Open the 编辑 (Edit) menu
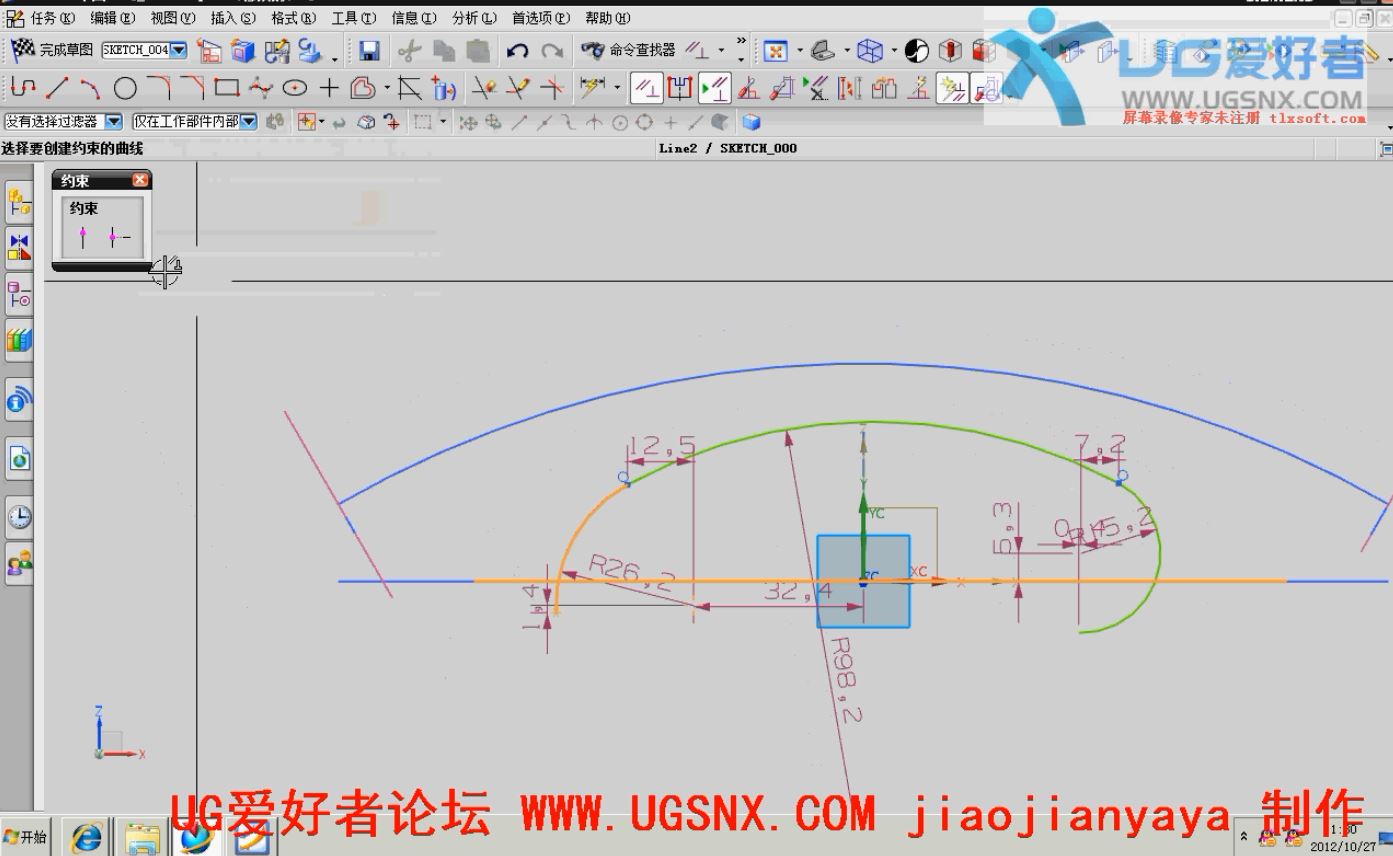The width and height of the screenshot is (1393, 856). click(x=113, y=18)
